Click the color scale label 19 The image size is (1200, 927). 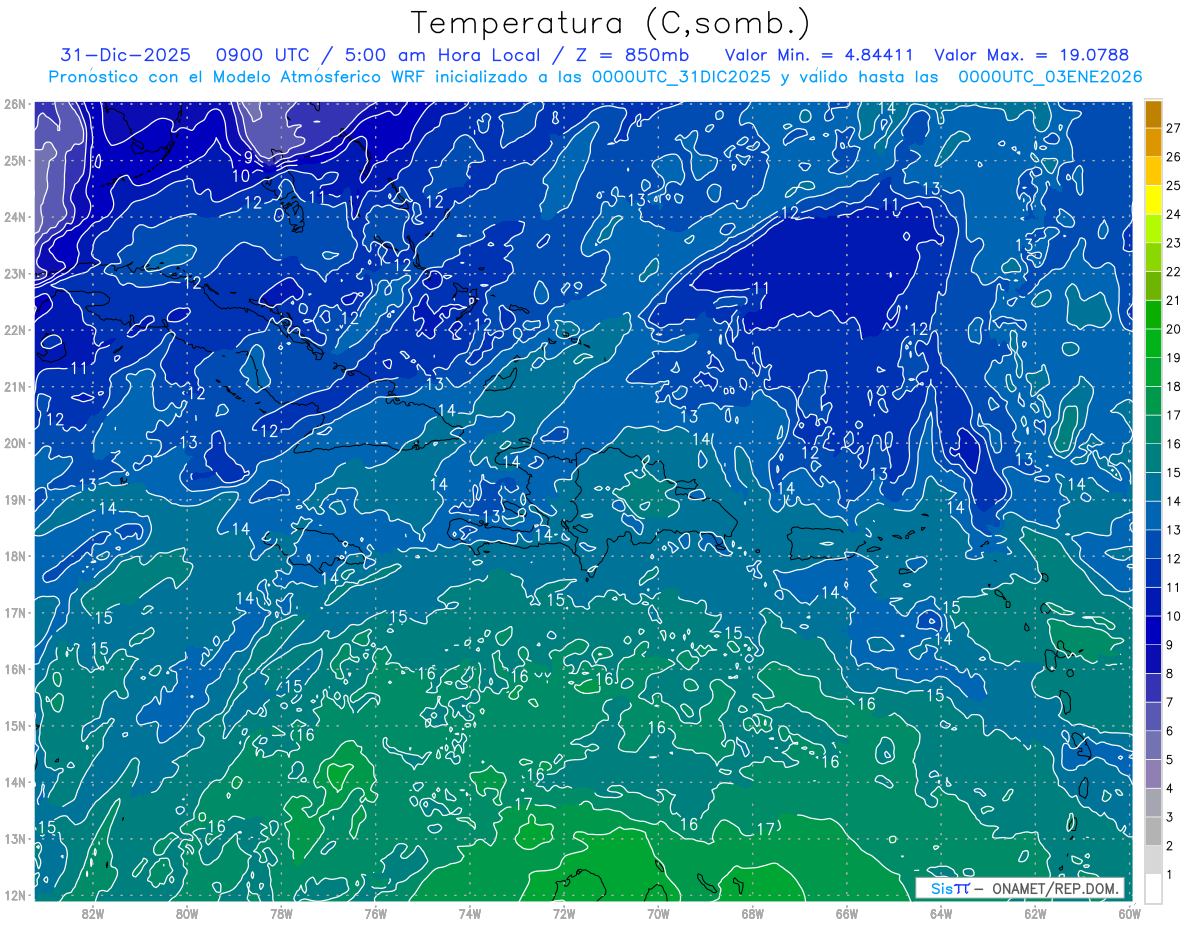[1173, 358]
